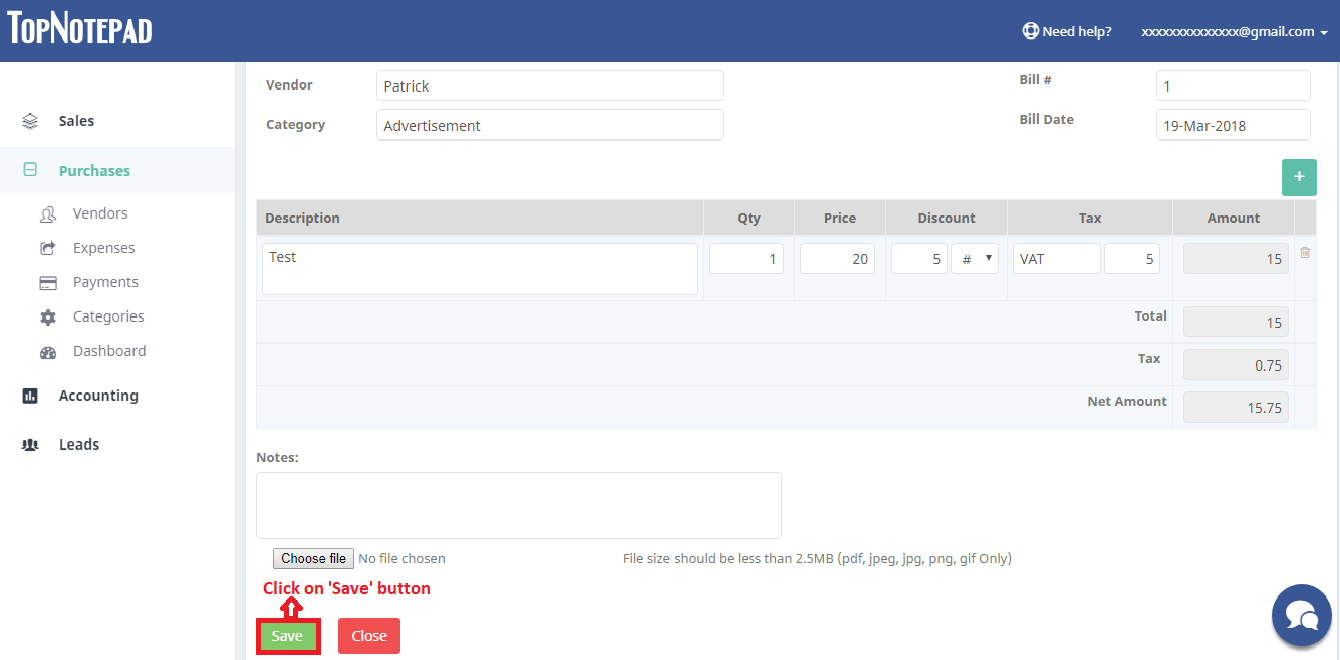Open the Sales menu

(76, 121)
